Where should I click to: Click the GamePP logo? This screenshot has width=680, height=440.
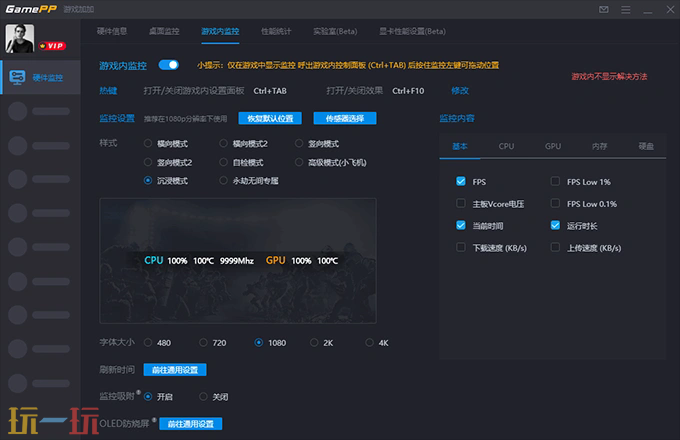[x=30, y=9]
